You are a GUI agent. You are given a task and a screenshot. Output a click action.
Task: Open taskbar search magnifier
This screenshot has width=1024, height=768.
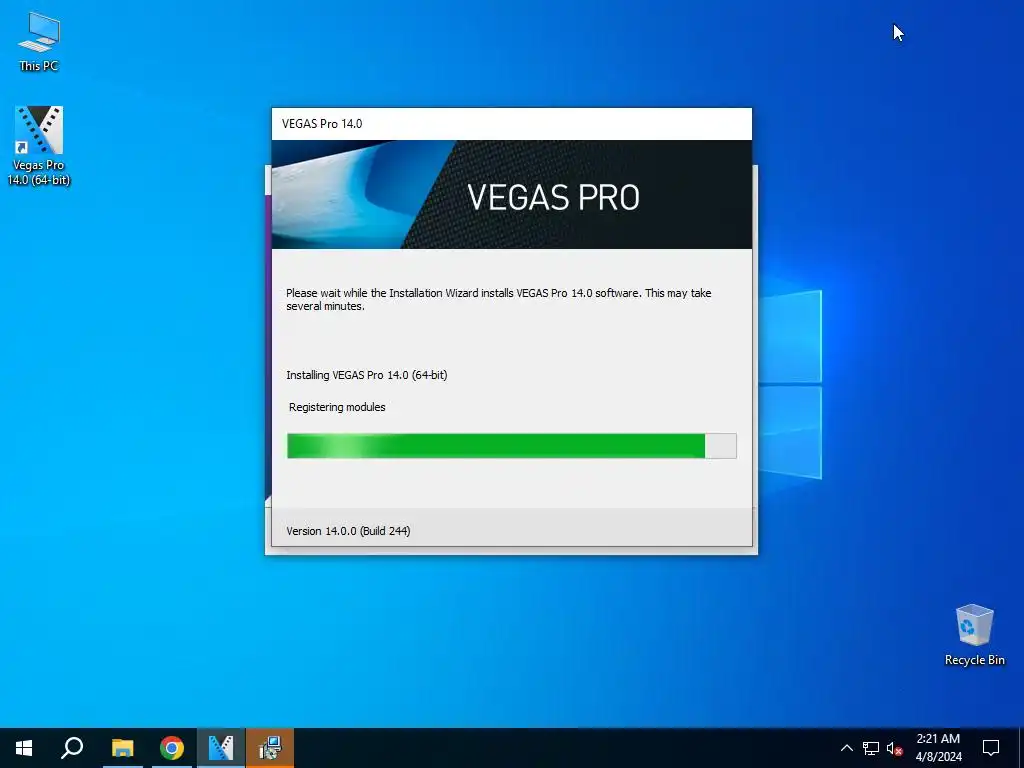[x=72, y=748]
